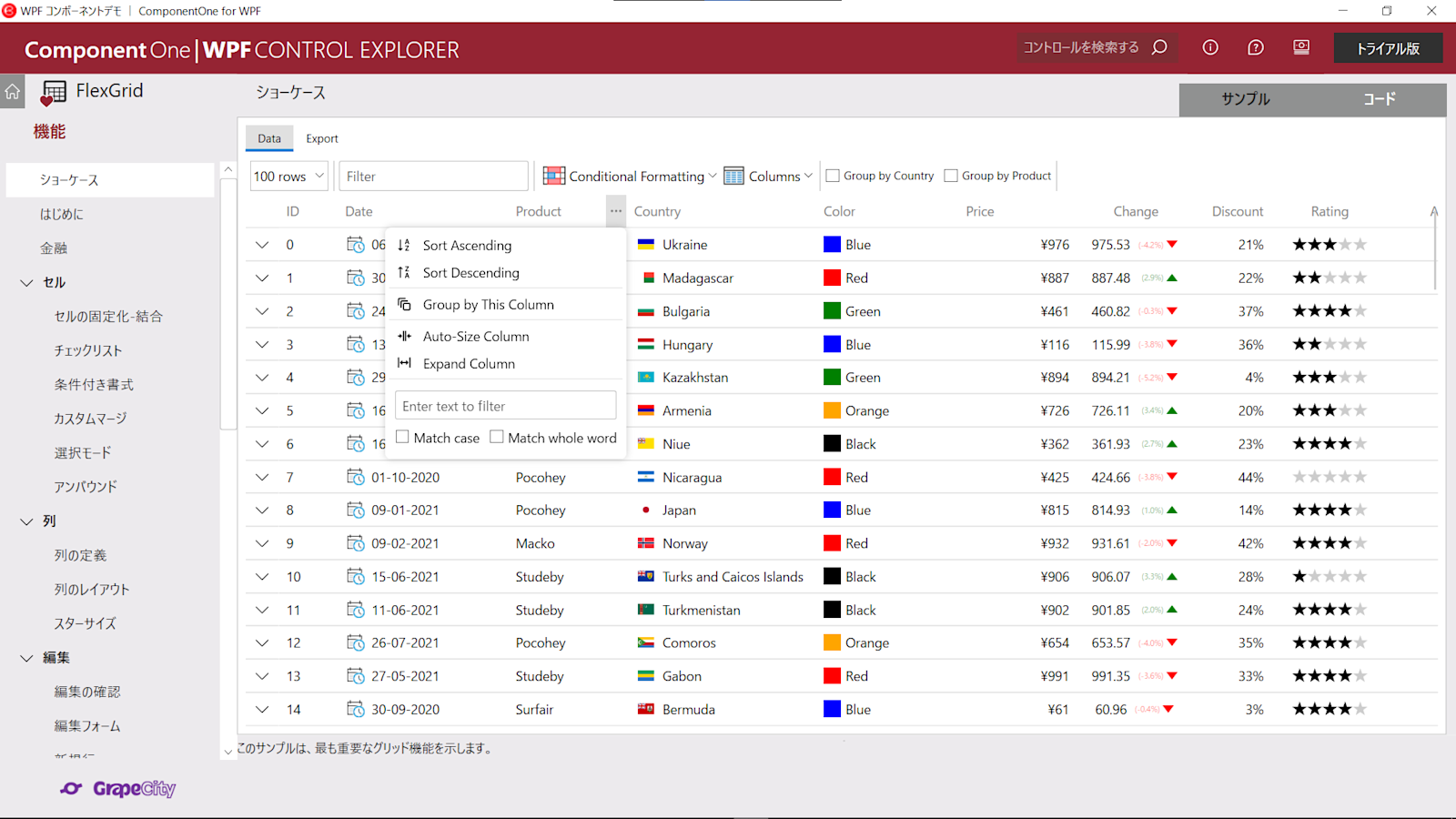Collapse the セル tree section
The height and width of the screenshot is (819, 1456).
[26, 283]
